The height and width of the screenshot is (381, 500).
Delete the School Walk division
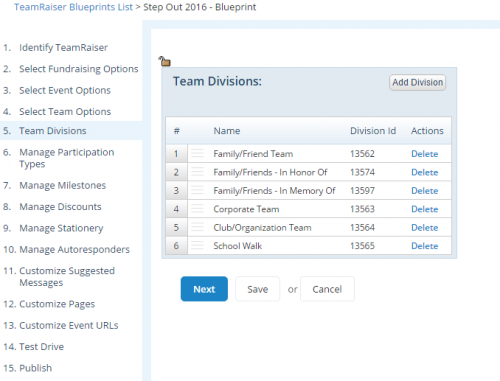(424, 246)
